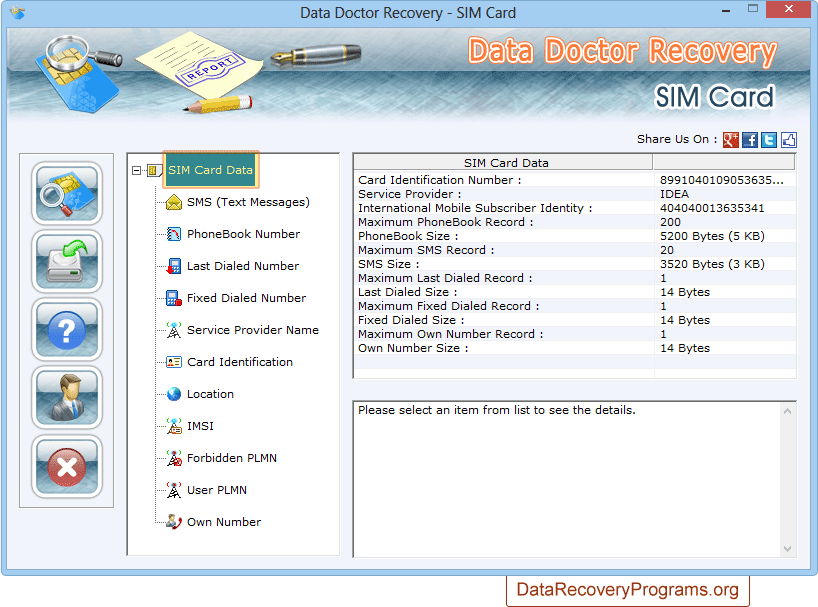This screenshot has width=818, height=607.
Task: Select PhoneBook Number in the tree
Action: point(244,234)
